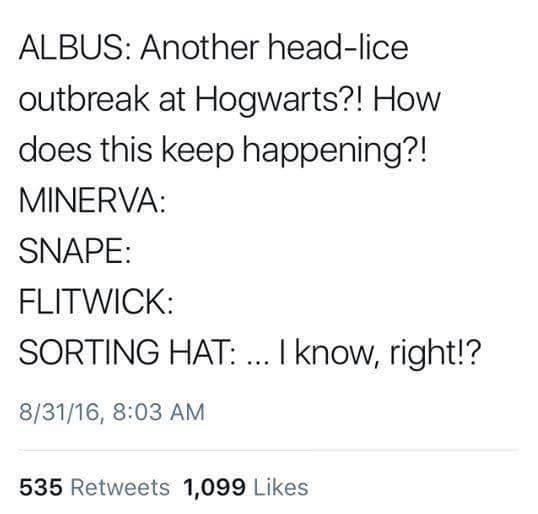The height and width of the screenshot is (514, 538).
Task: Click the SNAPE: line
Action: click(x=75, y=251)
